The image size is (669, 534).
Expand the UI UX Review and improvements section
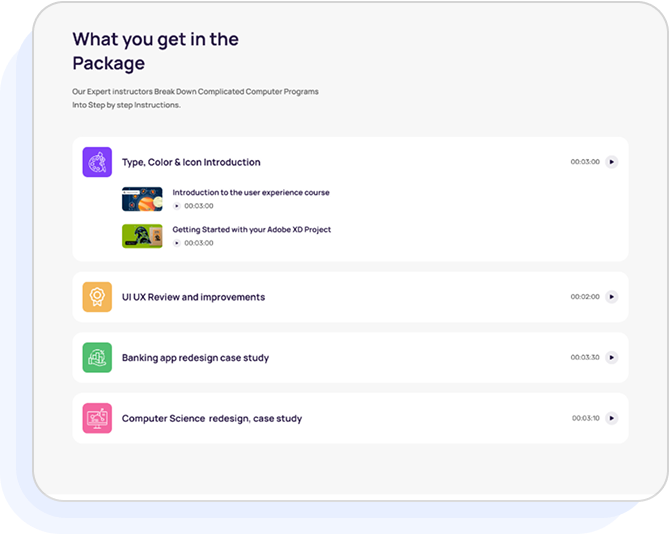coord(193,297)
